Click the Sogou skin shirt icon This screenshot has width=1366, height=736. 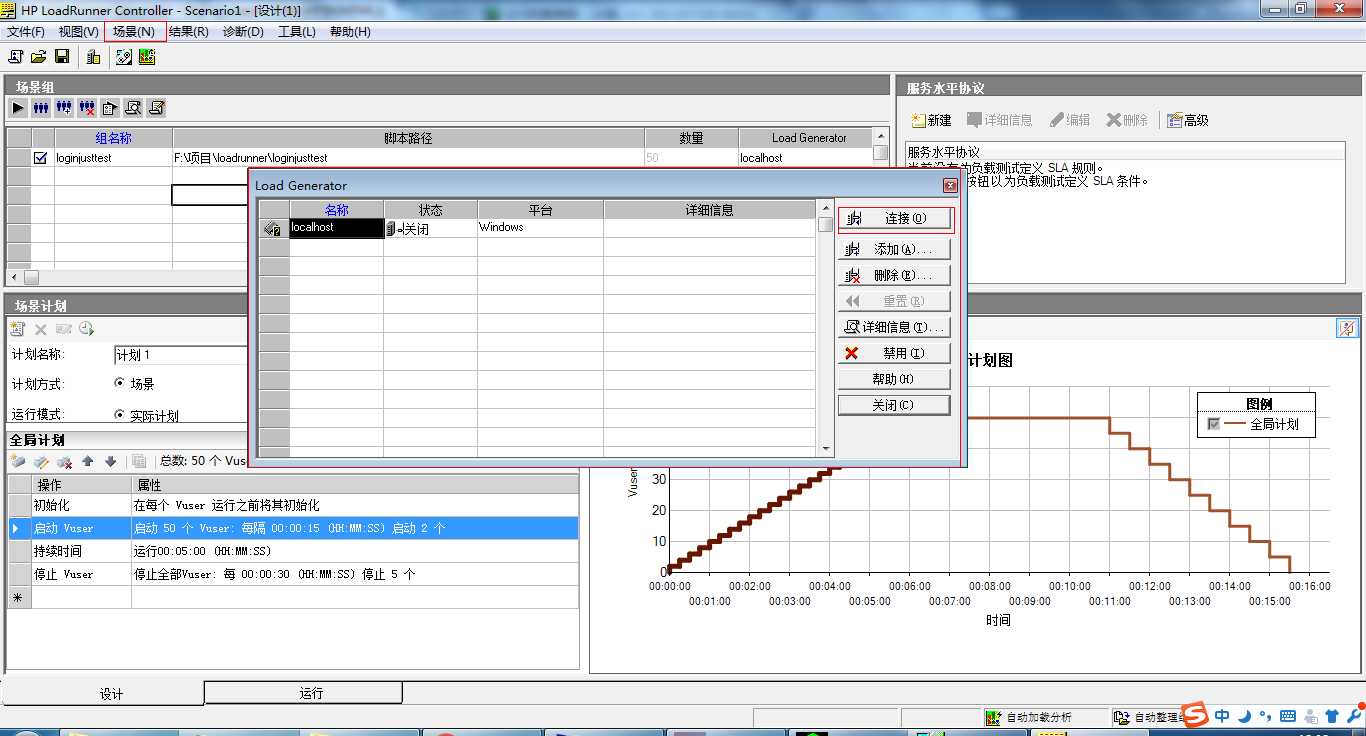[1332, 716]
